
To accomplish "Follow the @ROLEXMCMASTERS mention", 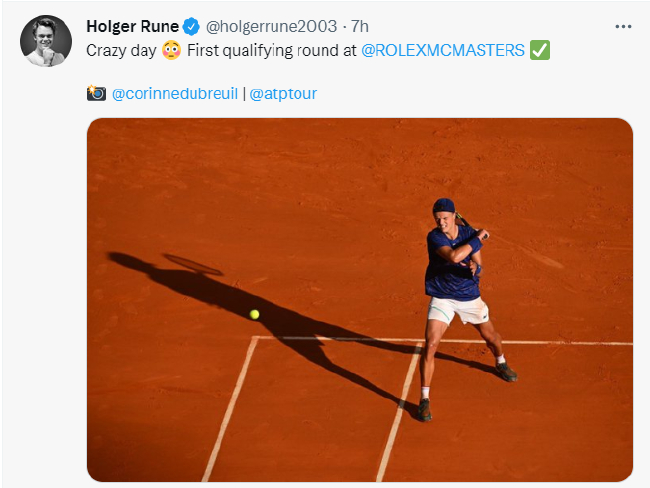I will coord(443,51).
